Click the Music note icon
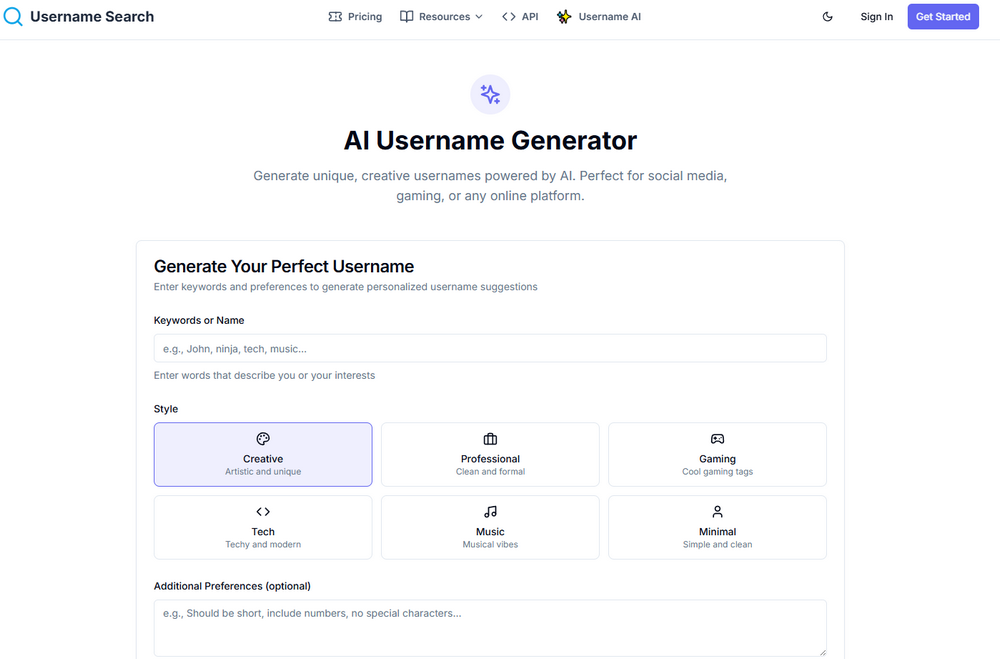1000x659 pixels. click(490, 511)
